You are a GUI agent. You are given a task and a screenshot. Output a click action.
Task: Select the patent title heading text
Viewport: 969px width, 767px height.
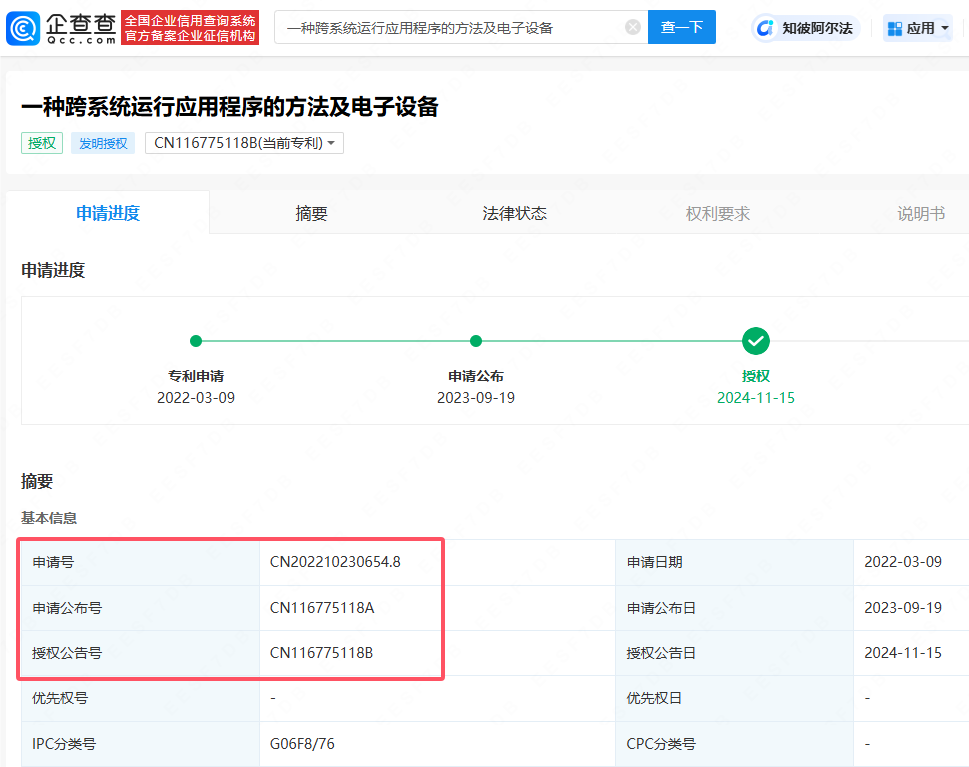(229, 107)
